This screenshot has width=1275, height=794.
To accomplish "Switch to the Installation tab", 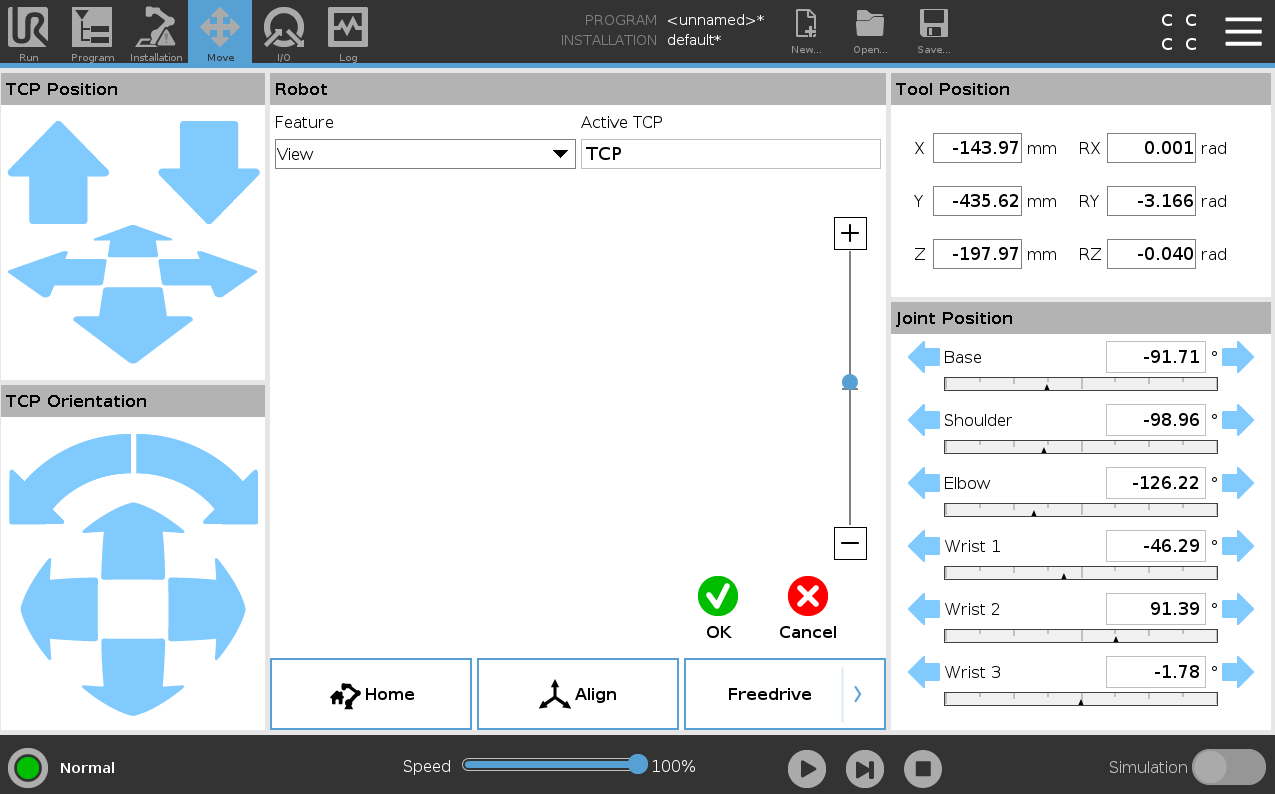I will click(156, 32).
